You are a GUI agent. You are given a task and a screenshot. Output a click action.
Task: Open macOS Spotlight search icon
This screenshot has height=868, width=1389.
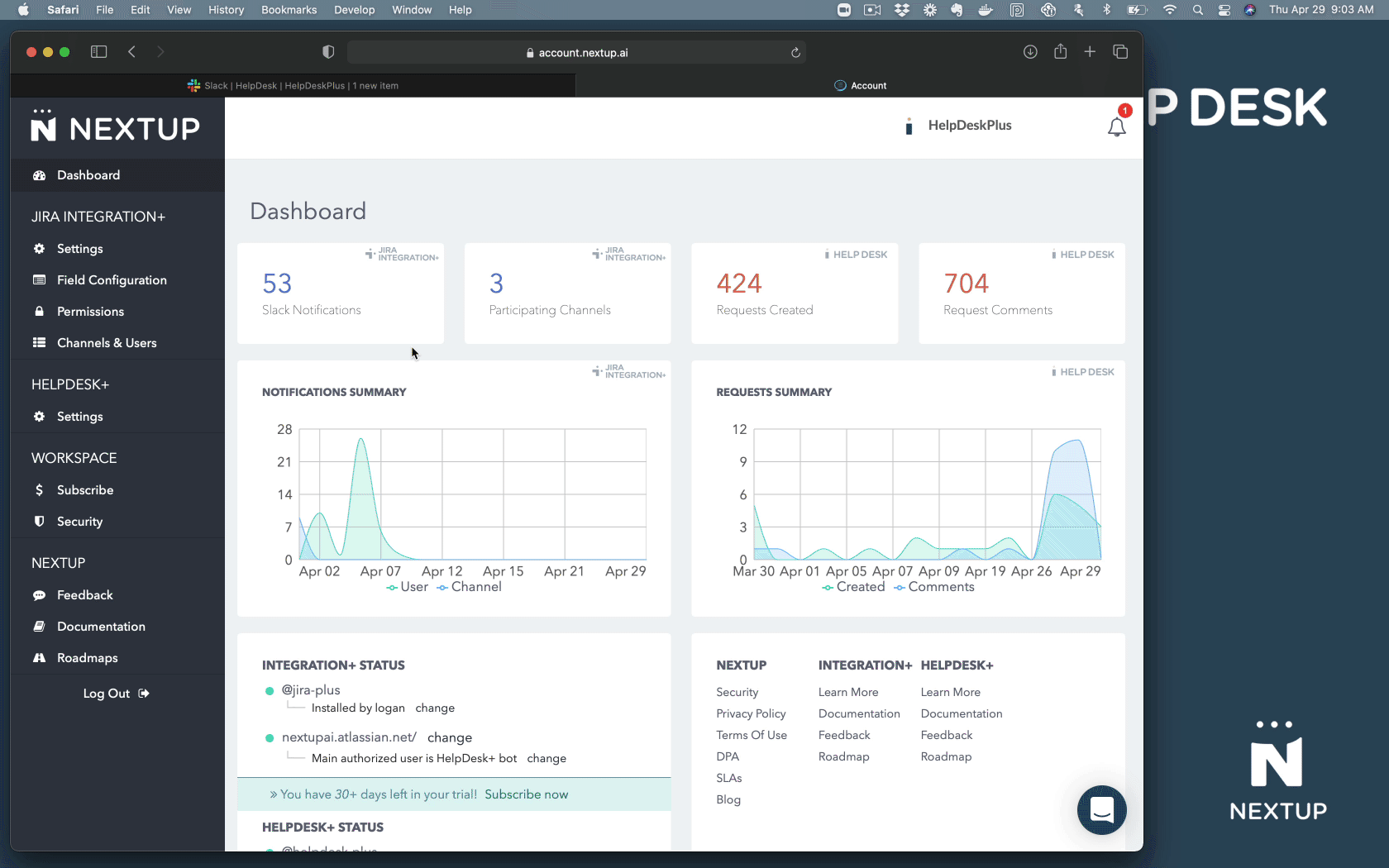[x=1197, y=10]
